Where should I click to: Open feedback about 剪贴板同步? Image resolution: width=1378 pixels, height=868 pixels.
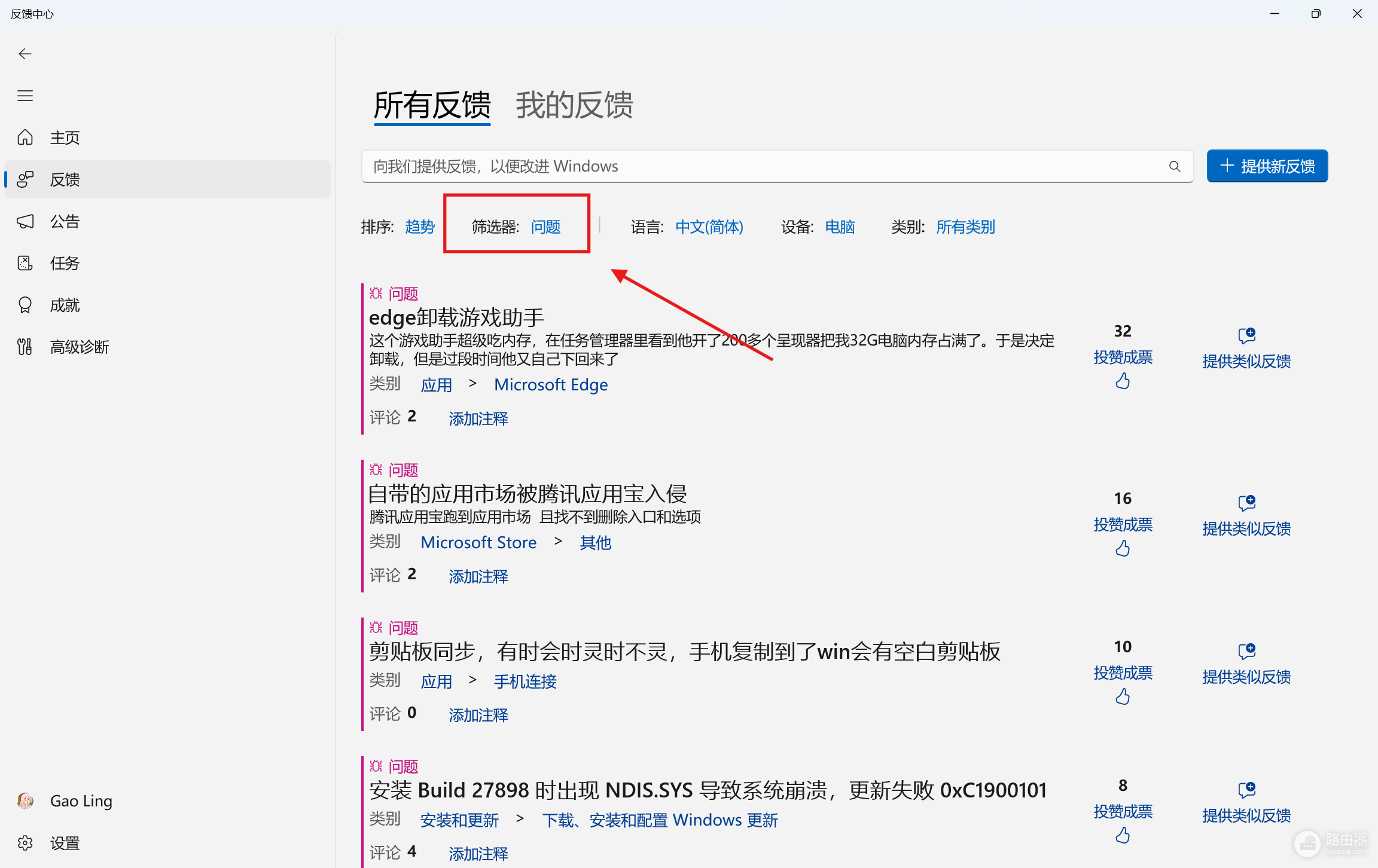684,652
